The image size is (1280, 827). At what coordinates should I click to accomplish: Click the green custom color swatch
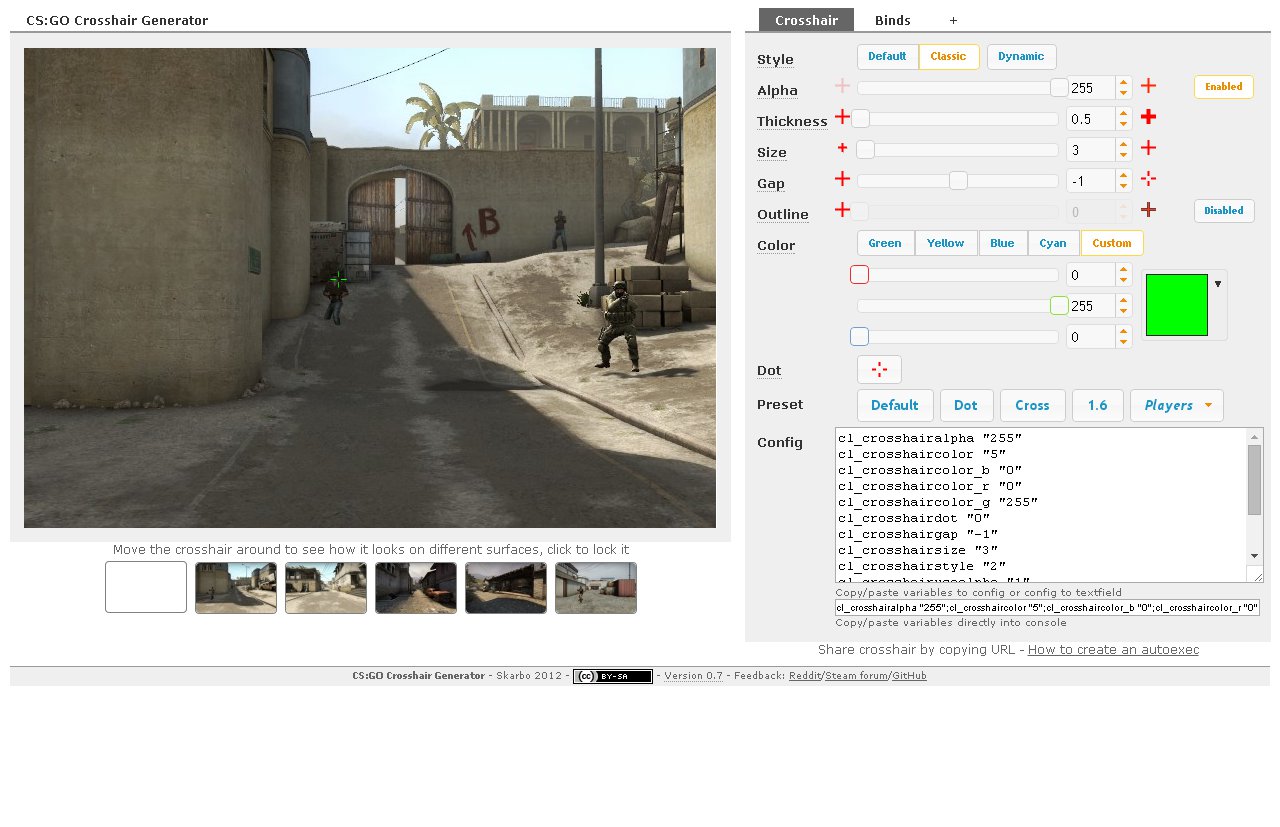pos(1177,305)
